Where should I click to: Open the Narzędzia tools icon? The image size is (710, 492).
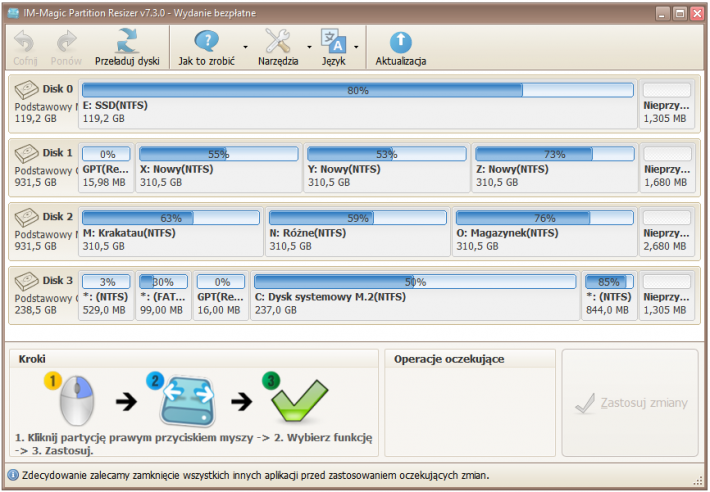click(278, 41)
